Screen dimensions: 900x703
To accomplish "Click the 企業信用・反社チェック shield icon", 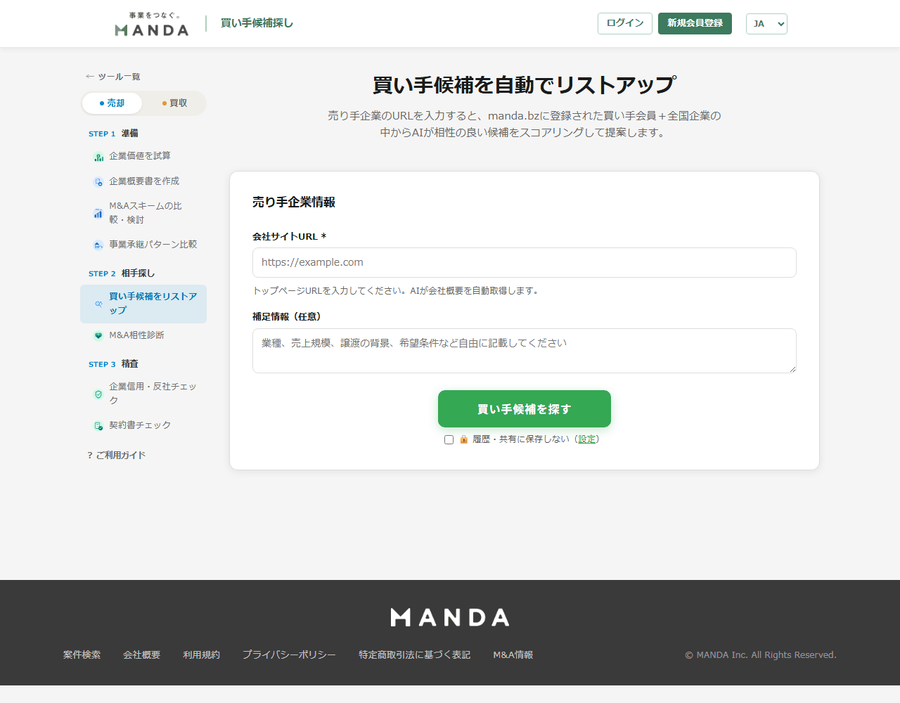I will click(x=98, y=394).
